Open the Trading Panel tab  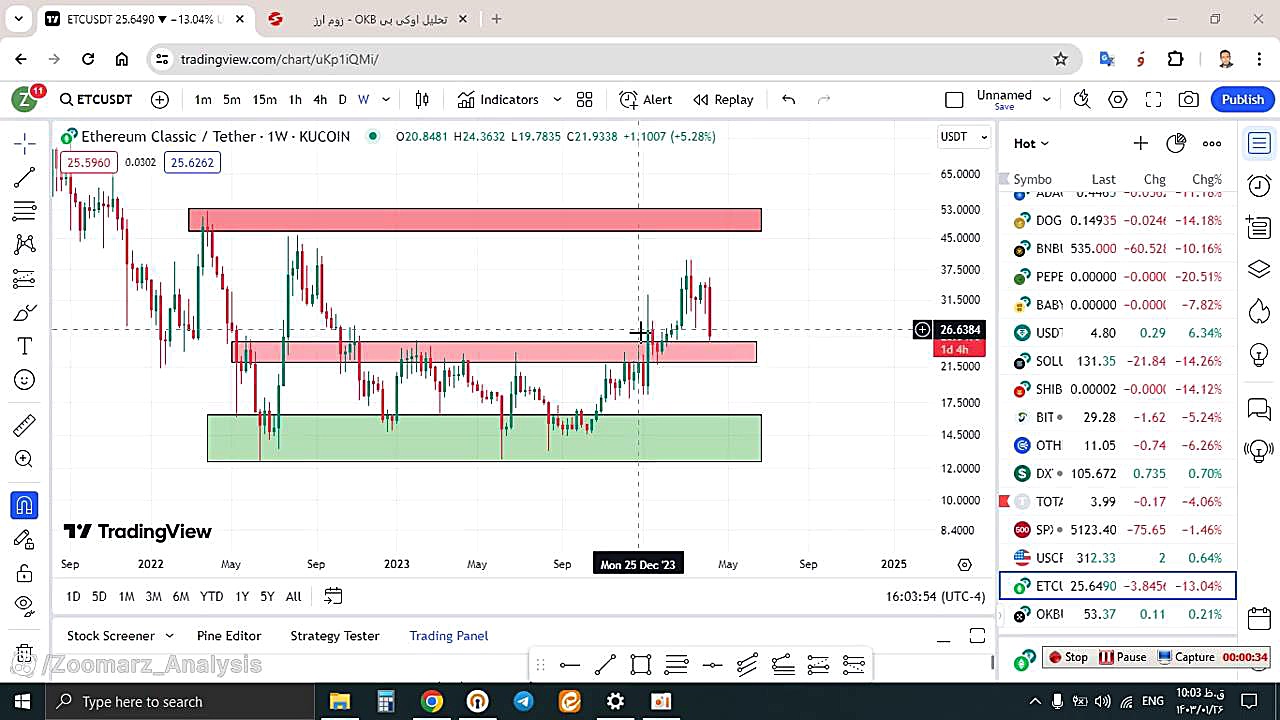coord(449,636)
